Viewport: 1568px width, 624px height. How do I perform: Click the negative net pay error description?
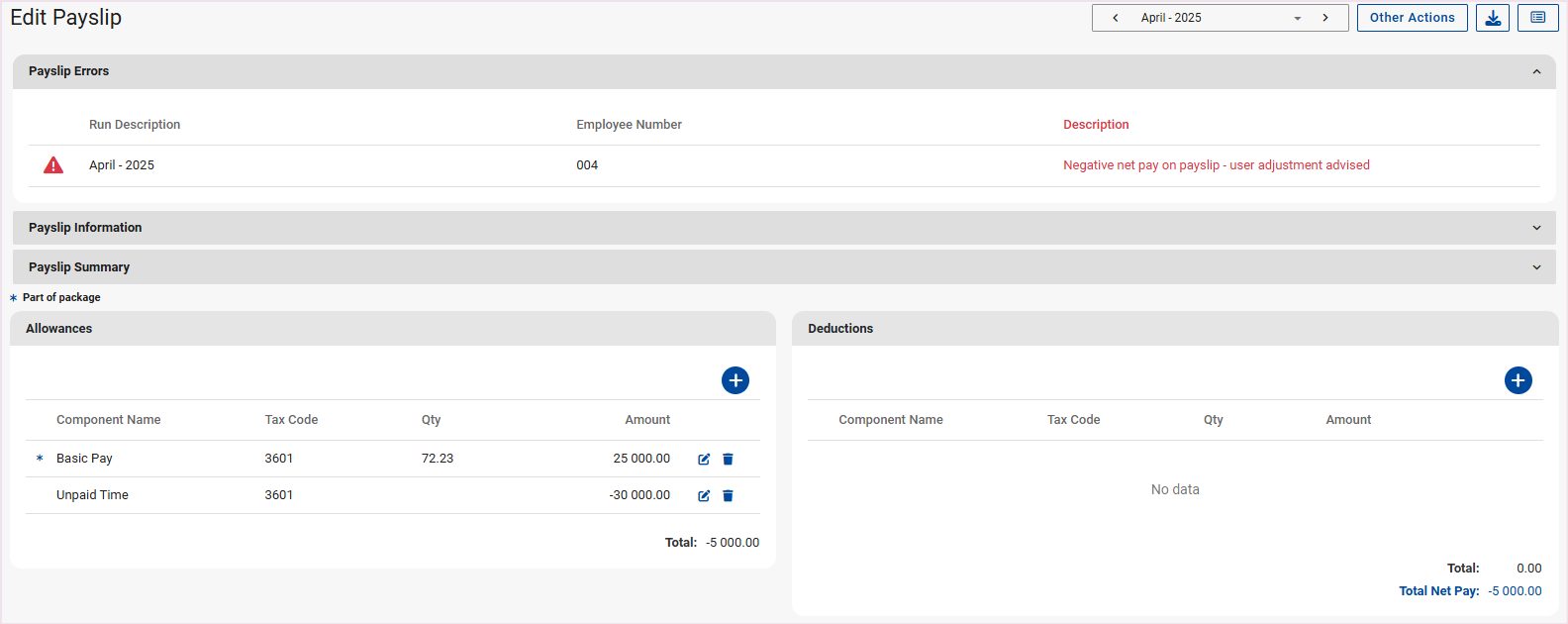coord(1216,165)
